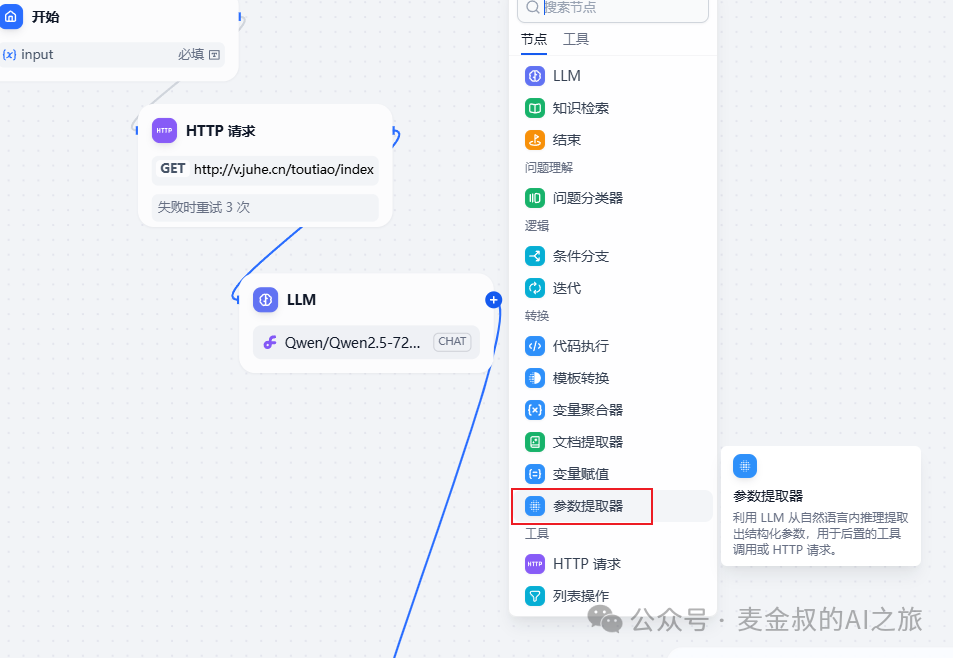Select the 变量赋值 icon
Screen dimensions: 953x658
click(x=535, y=474)
